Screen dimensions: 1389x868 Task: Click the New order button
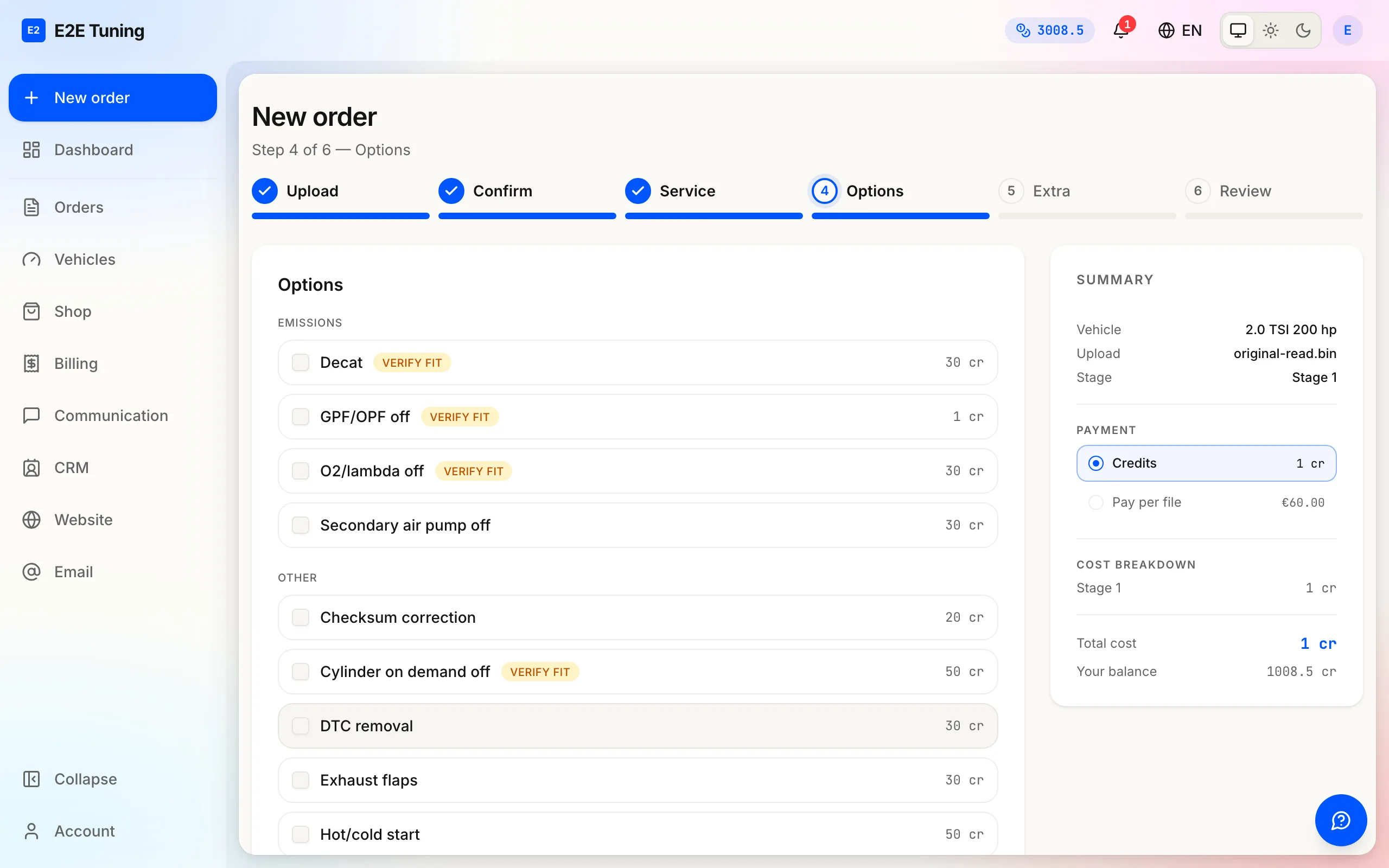coord(112,98)
